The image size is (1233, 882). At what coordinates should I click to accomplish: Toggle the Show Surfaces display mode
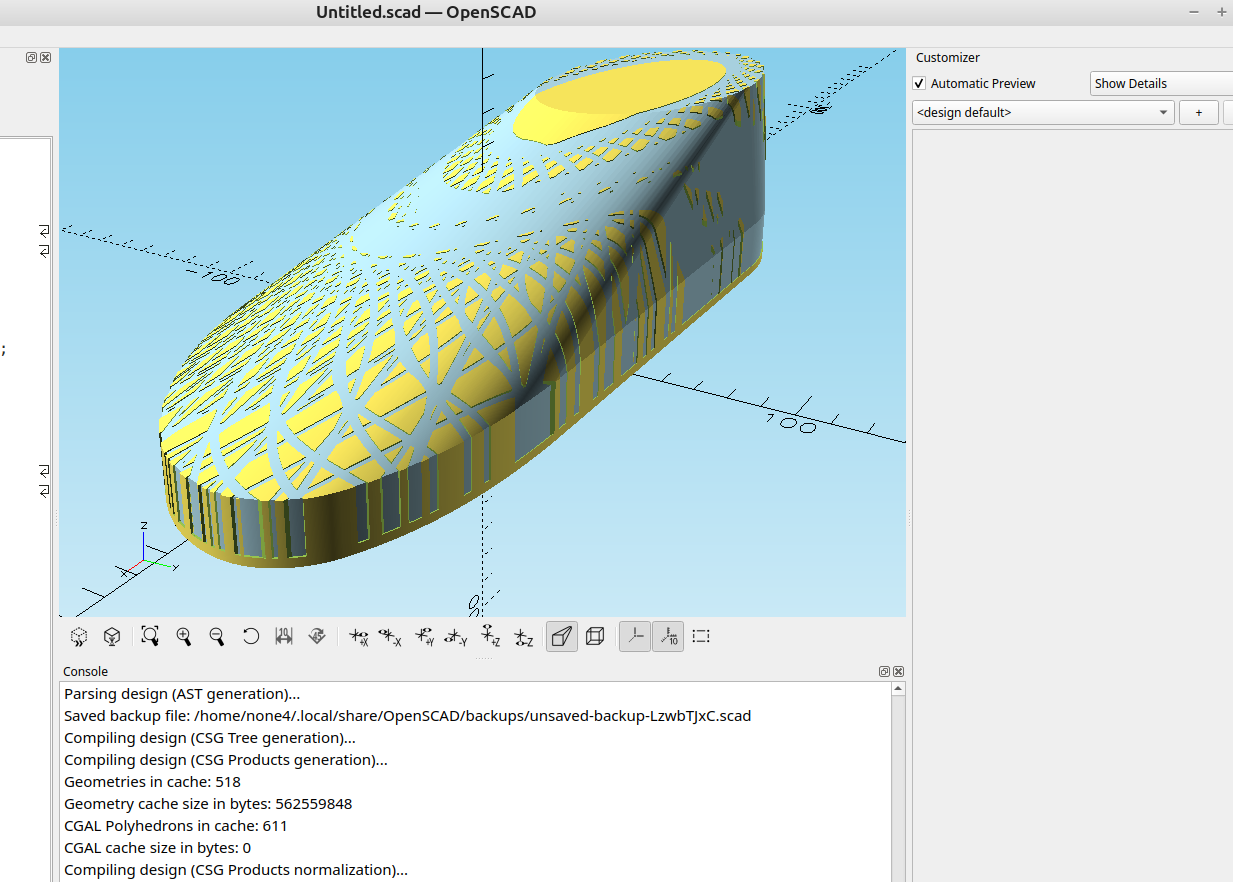[x=561, y=636]
